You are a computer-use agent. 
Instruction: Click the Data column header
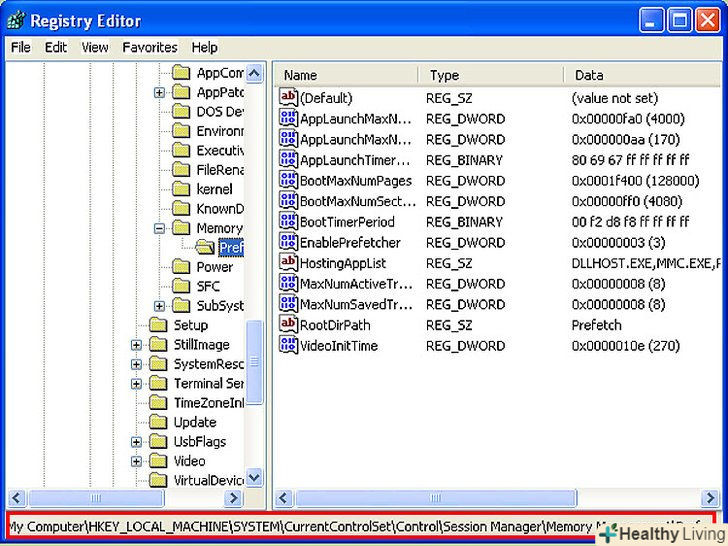pos(640,75)
